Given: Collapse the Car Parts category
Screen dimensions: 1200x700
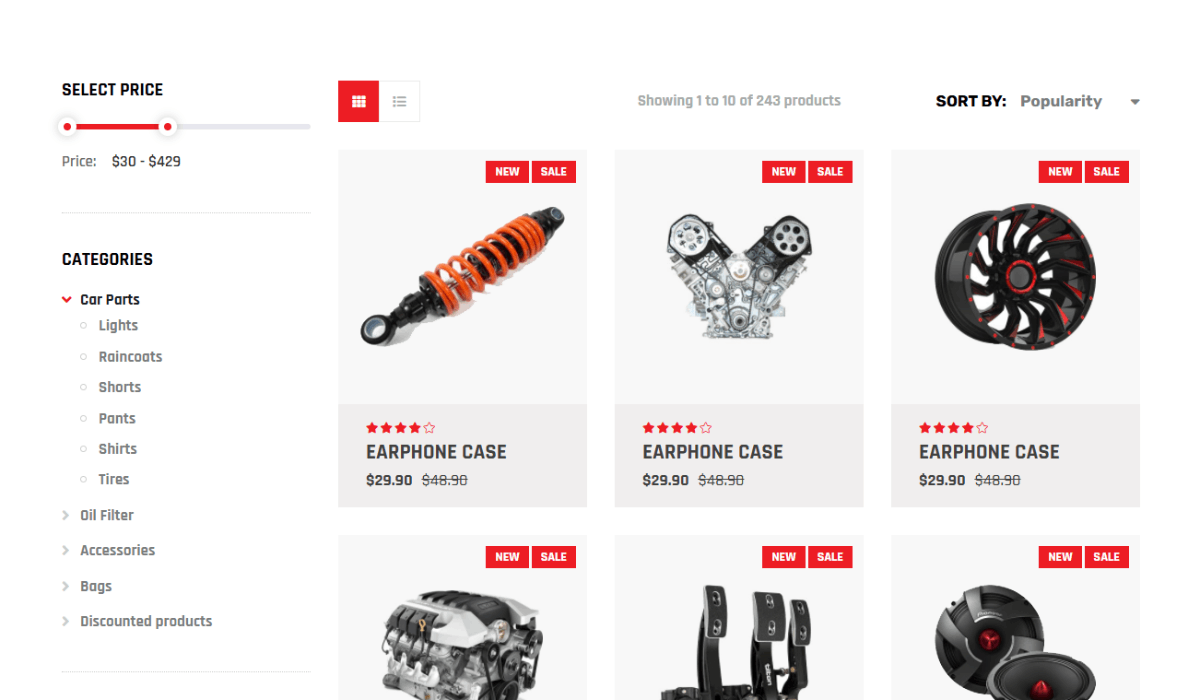Looking at the screenshot, I should (x=67, y=299).
